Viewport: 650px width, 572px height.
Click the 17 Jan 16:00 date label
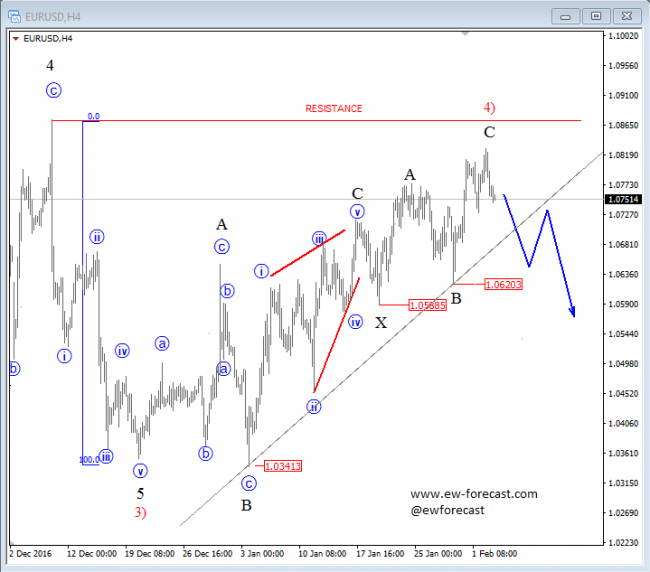[x=380, y=554]
